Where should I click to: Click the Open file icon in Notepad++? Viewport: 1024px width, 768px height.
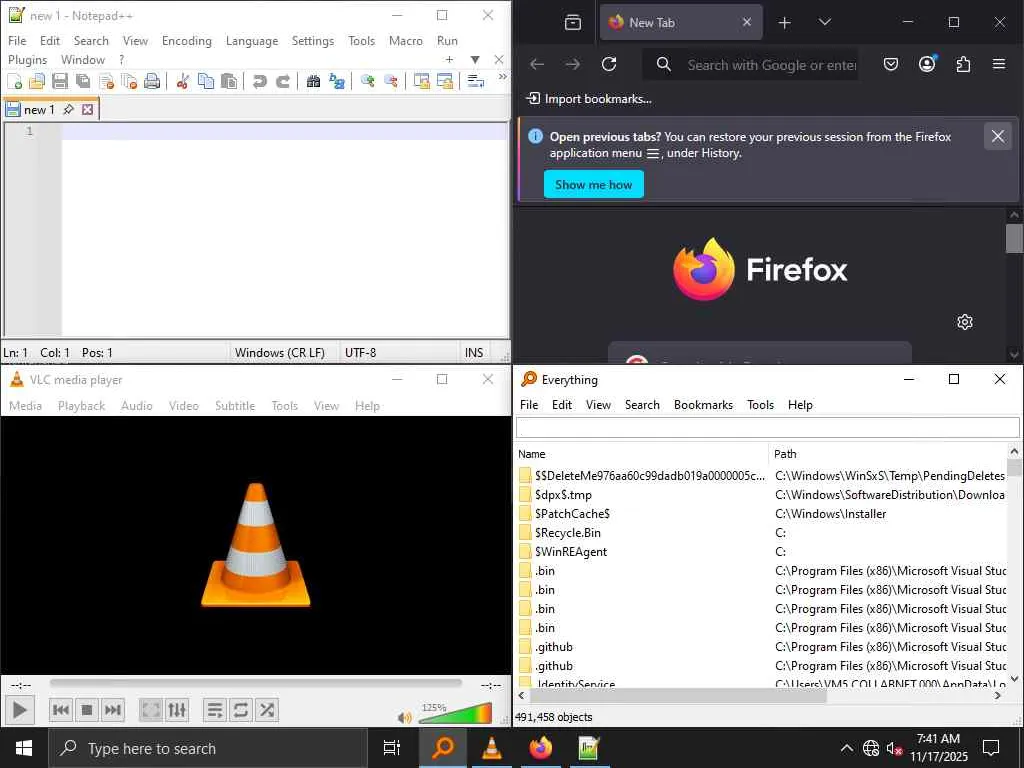[37, 81]
